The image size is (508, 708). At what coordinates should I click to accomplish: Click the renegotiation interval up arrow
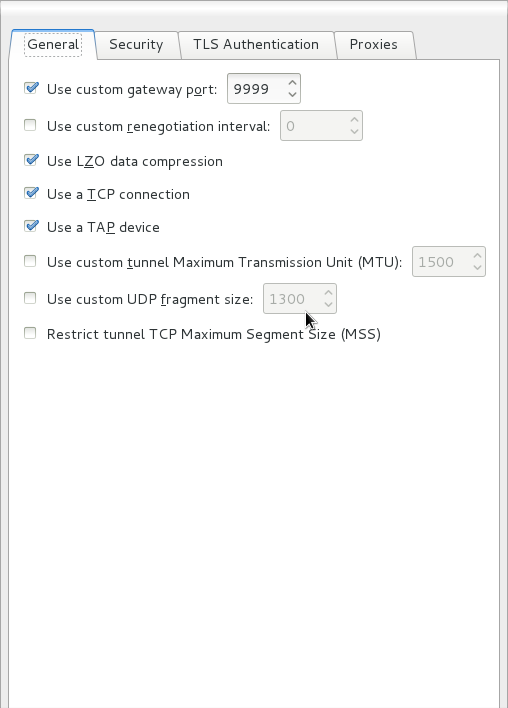(x=354, y=120)
